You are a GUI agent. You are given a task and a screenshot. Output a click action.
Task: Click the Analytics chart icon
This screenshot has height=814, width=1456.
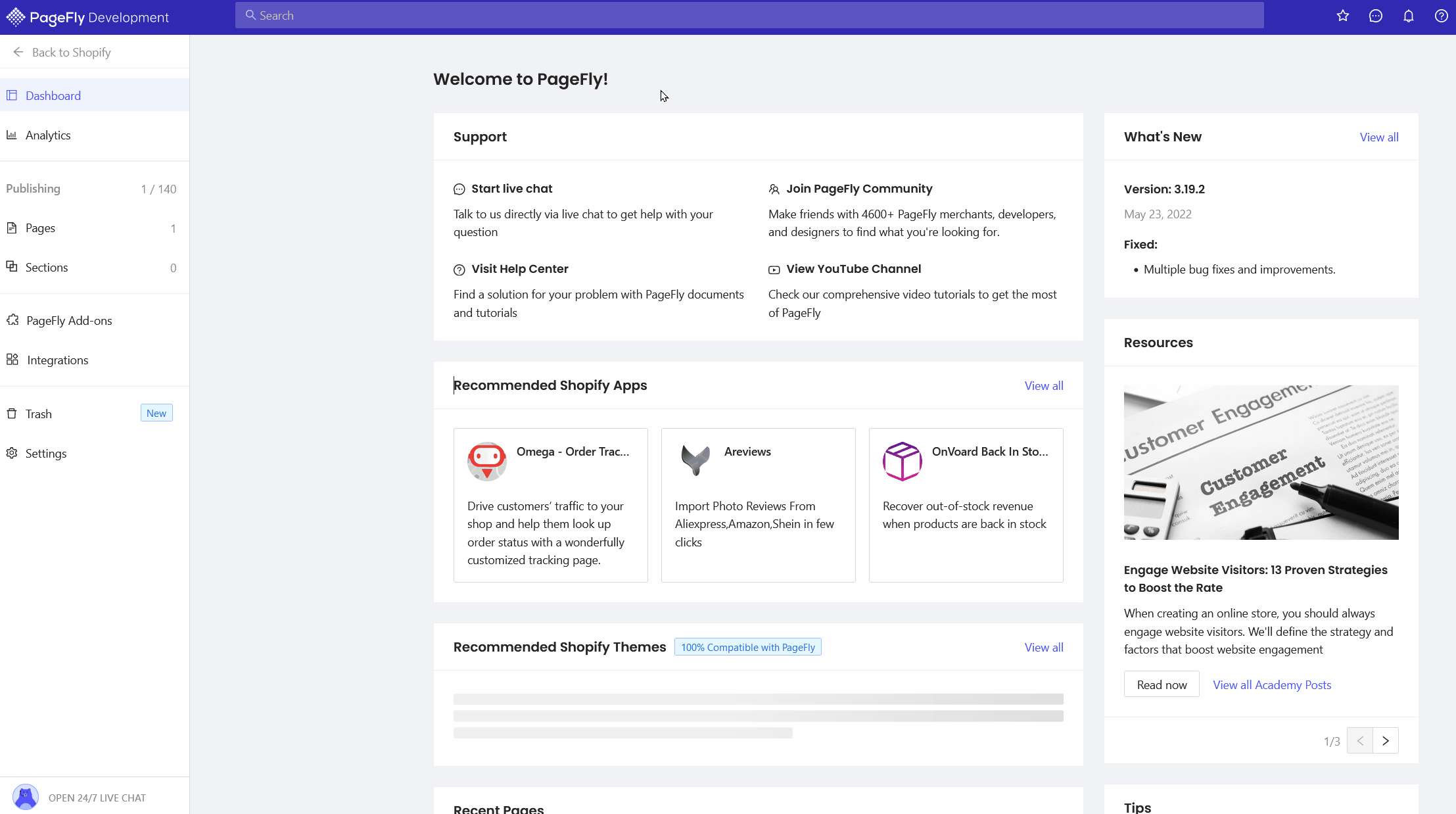click(12, 135)
